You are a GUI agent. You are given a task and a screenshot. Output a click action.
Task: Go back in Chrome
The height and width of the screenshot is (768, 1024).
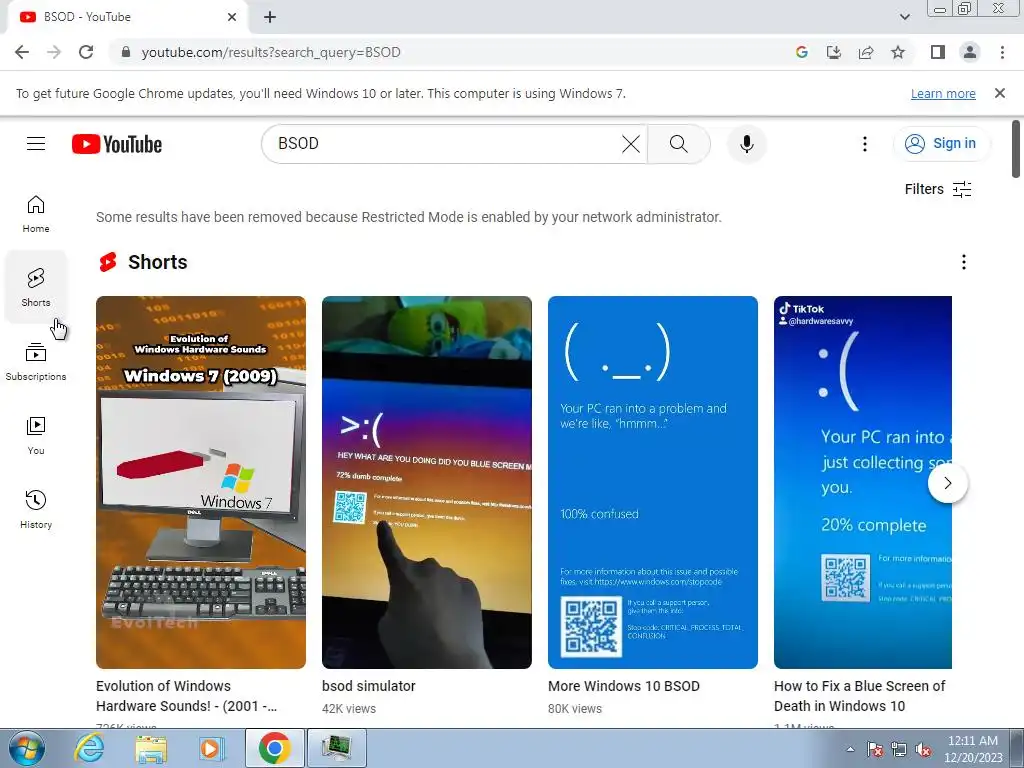22,52
